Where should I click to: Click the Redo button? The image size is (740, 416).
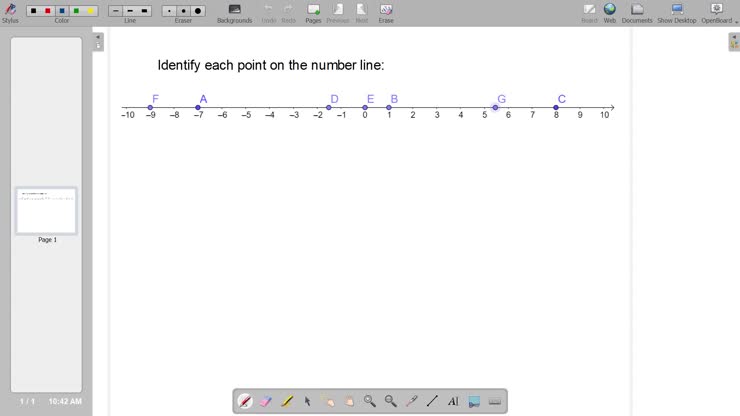pyautogui.click(x=288, y=13)
